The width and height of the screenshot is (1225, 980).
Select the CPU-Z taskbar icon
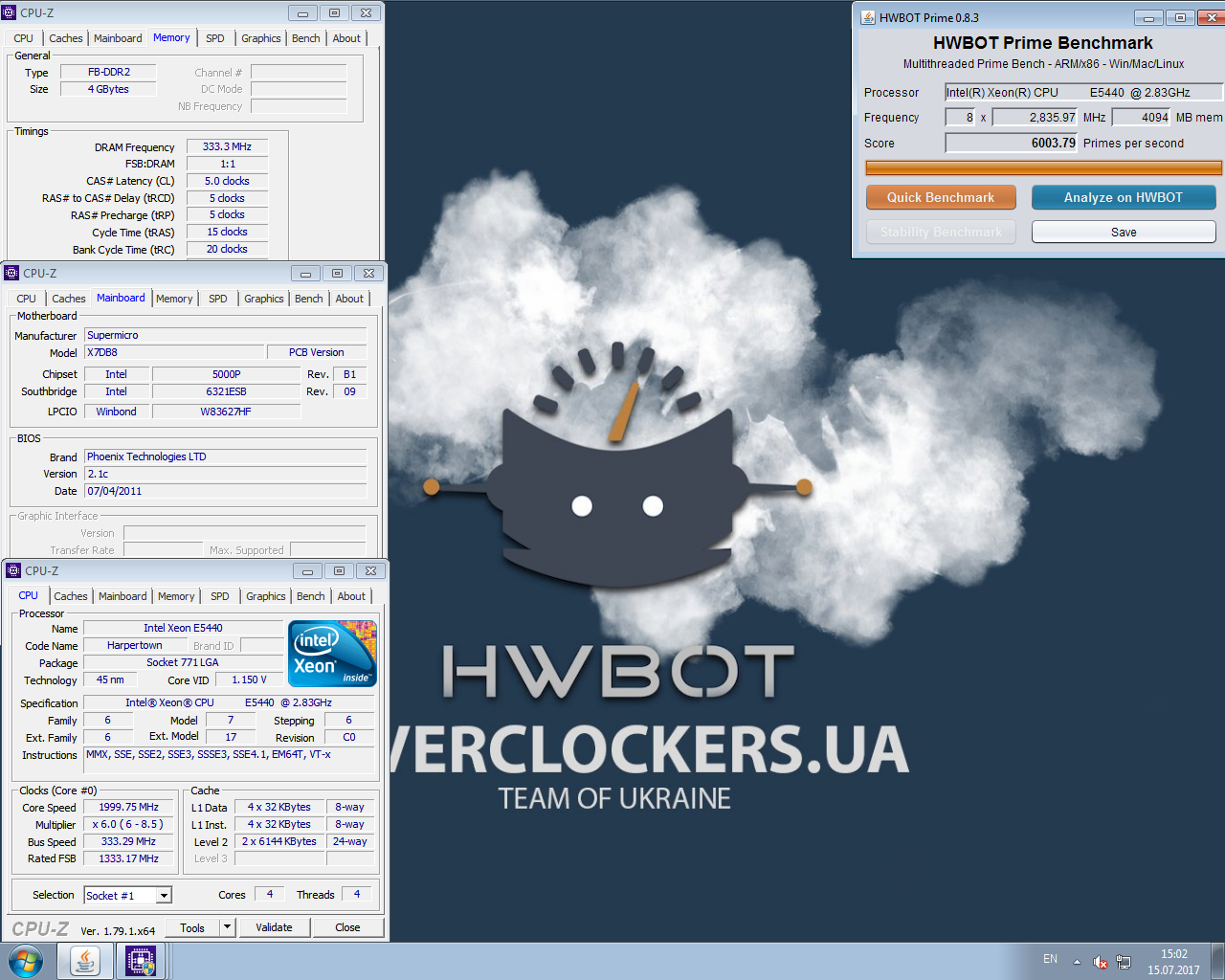click(x=141, y=961)
